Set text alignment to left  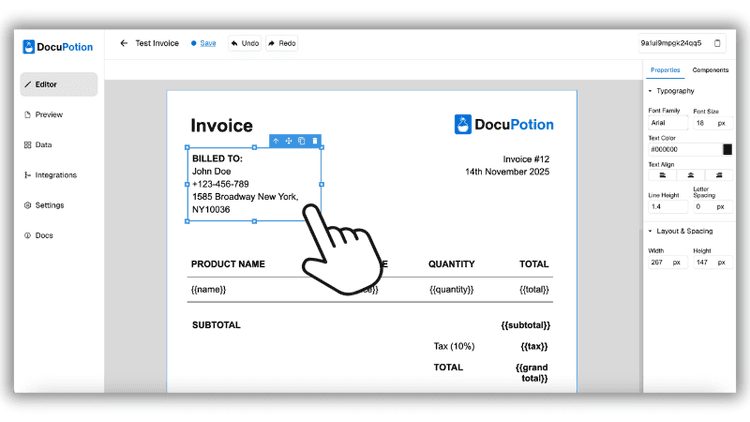pos(662,175)
